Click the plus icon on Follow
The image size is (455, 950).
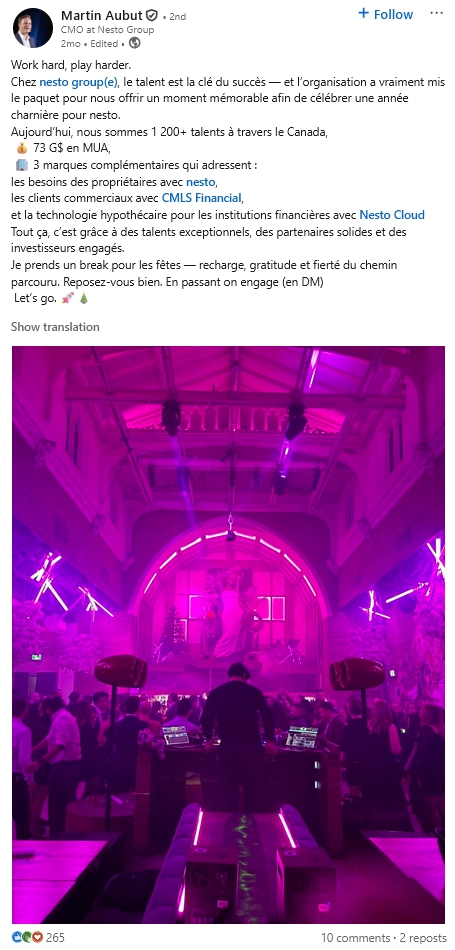pyautogui.click(x=364, y=13)
